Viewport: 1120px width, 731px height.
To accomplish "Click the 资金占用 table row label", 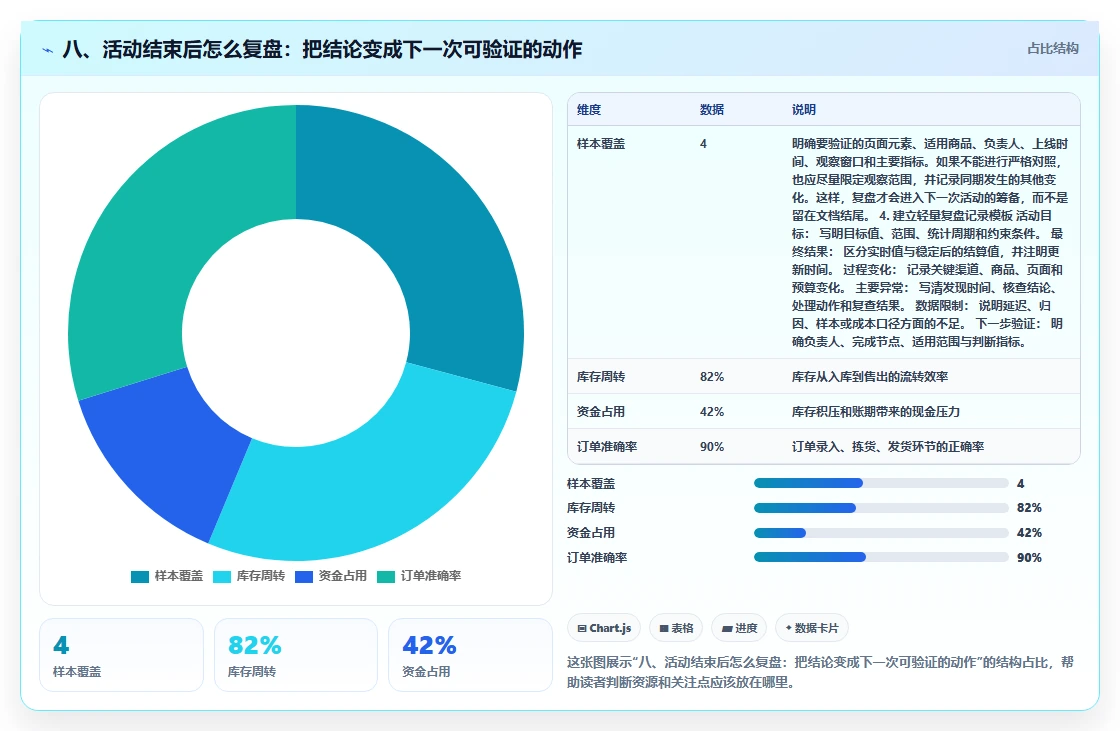I will (x=601, y=412).
